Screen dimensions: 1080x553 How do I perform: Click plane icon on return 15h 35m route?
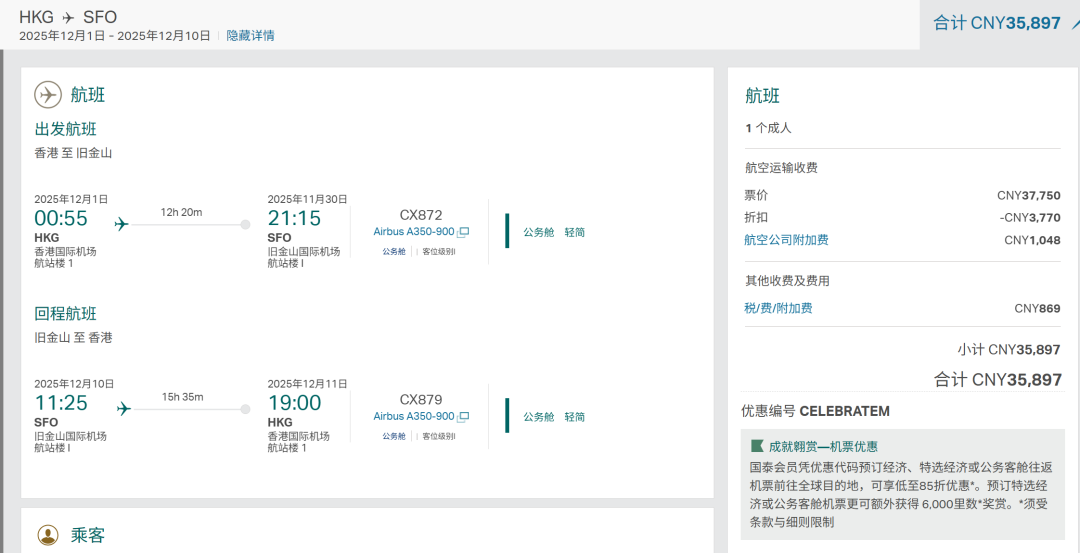click(x=124, y=408)
